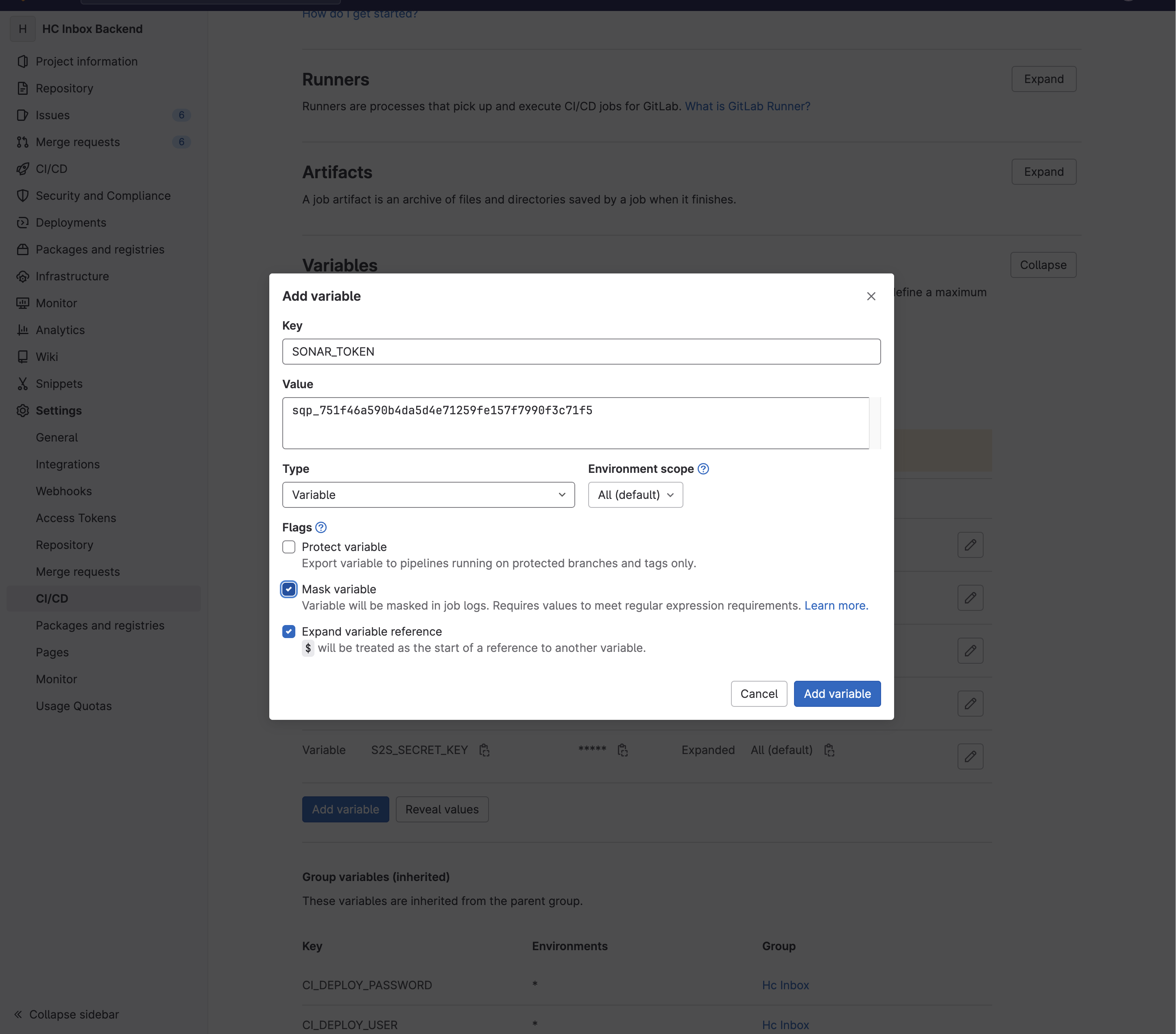
Task: Open the Learn more link for masking
Action: coord(836,606)
